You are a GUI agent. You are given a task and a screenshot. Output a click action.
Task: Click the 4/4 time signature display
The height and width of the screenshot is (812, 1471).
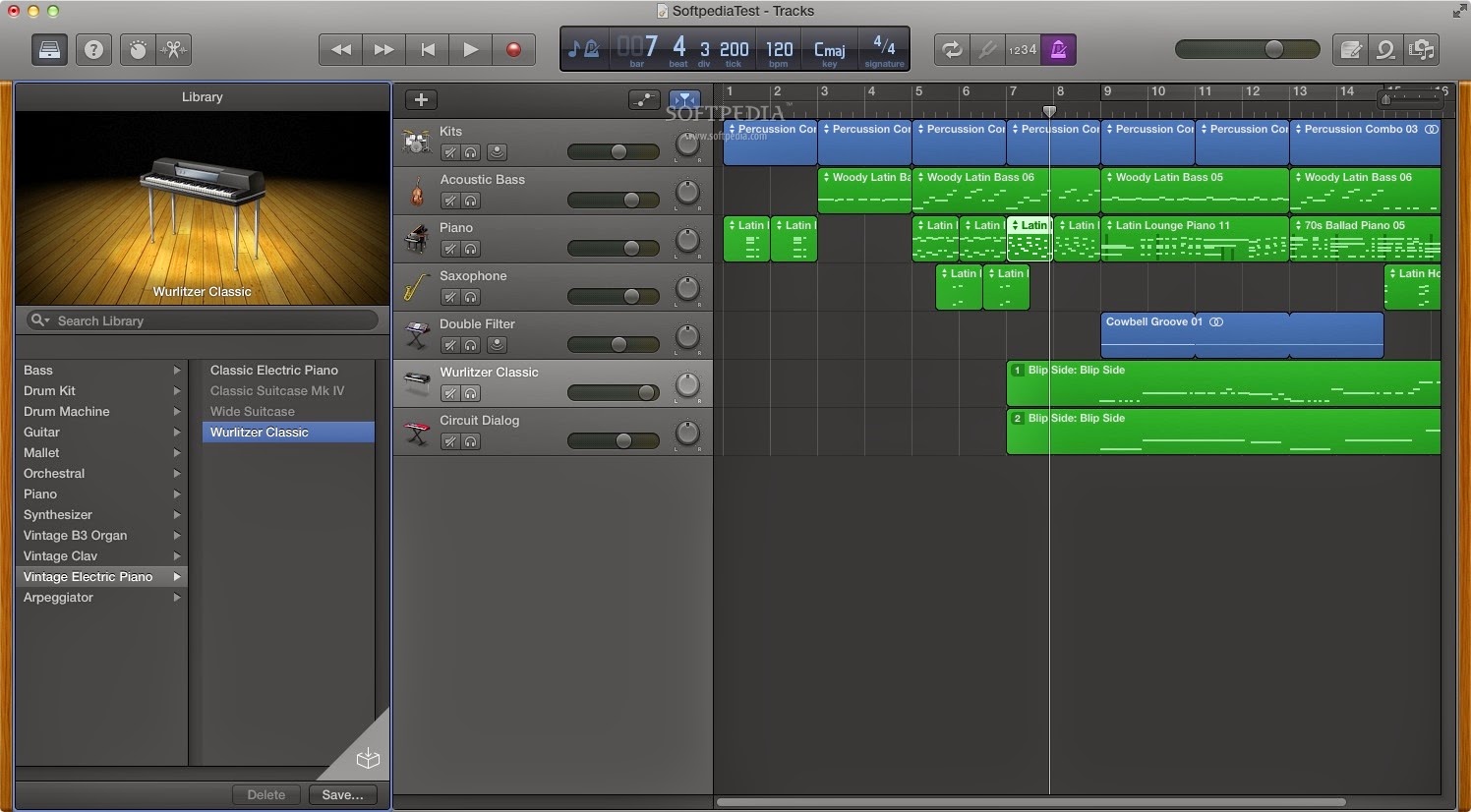pyautogui.click(x=884, y=50)
